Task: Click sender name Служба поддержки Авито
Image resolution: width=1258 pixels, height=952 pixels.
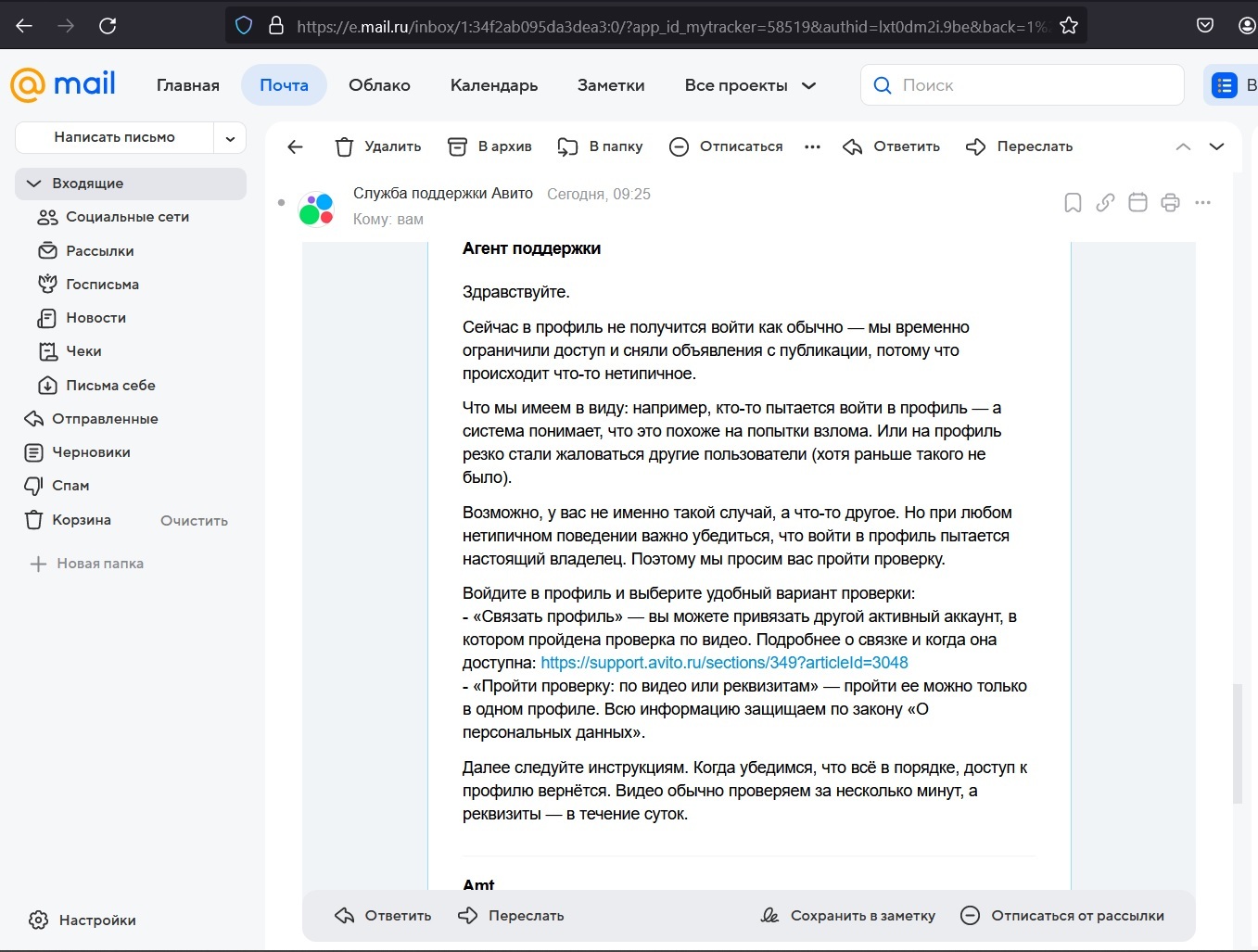Action: coord(443,193)
